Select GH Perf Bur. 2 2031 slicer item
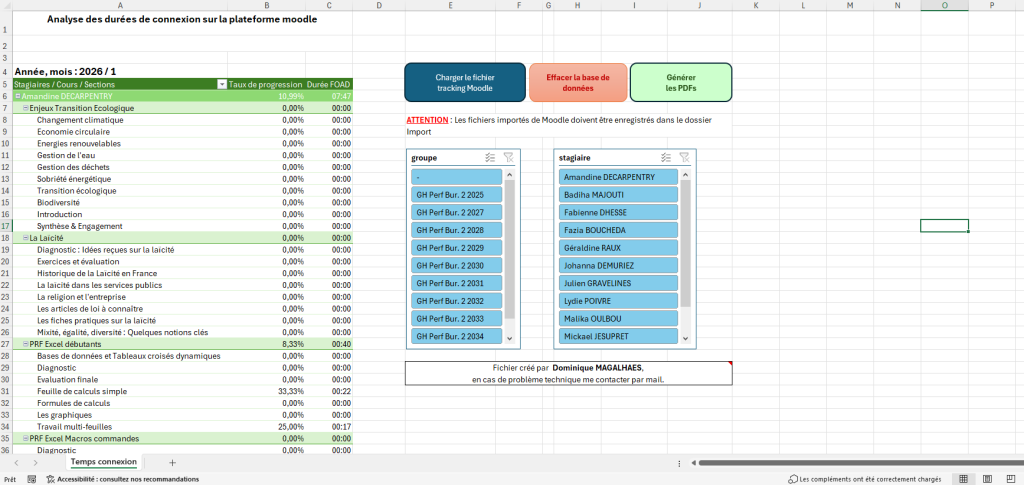 456,283
